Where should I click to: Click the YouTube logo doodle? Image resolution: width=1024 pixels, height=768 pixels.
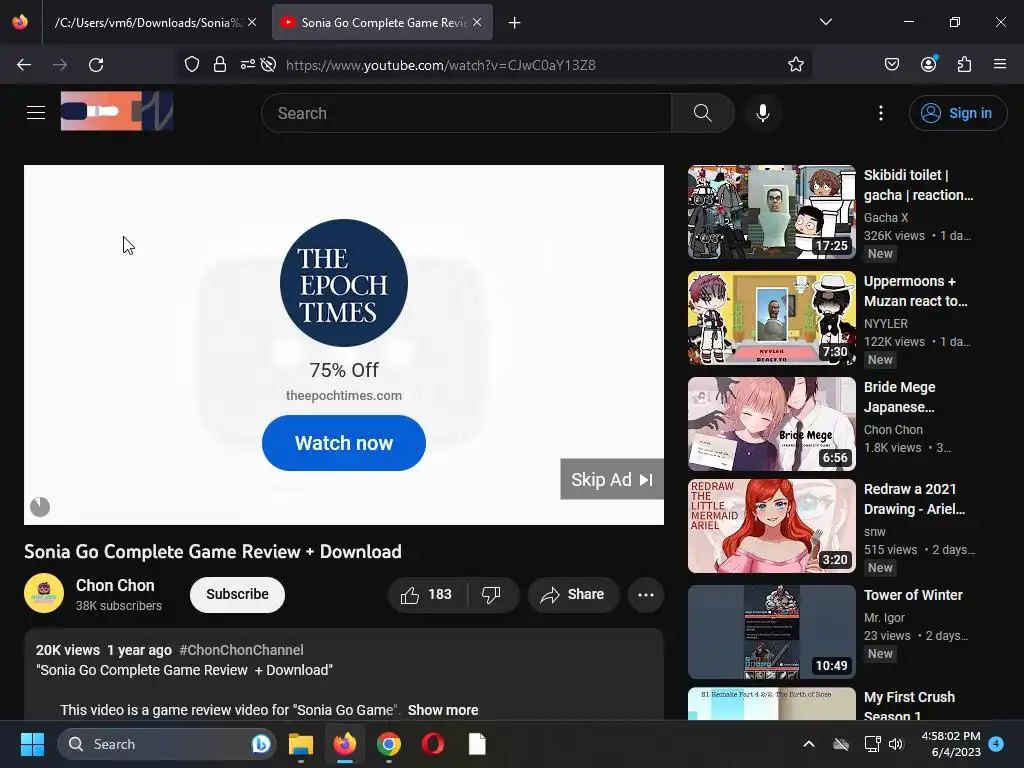tap(117, 111)
